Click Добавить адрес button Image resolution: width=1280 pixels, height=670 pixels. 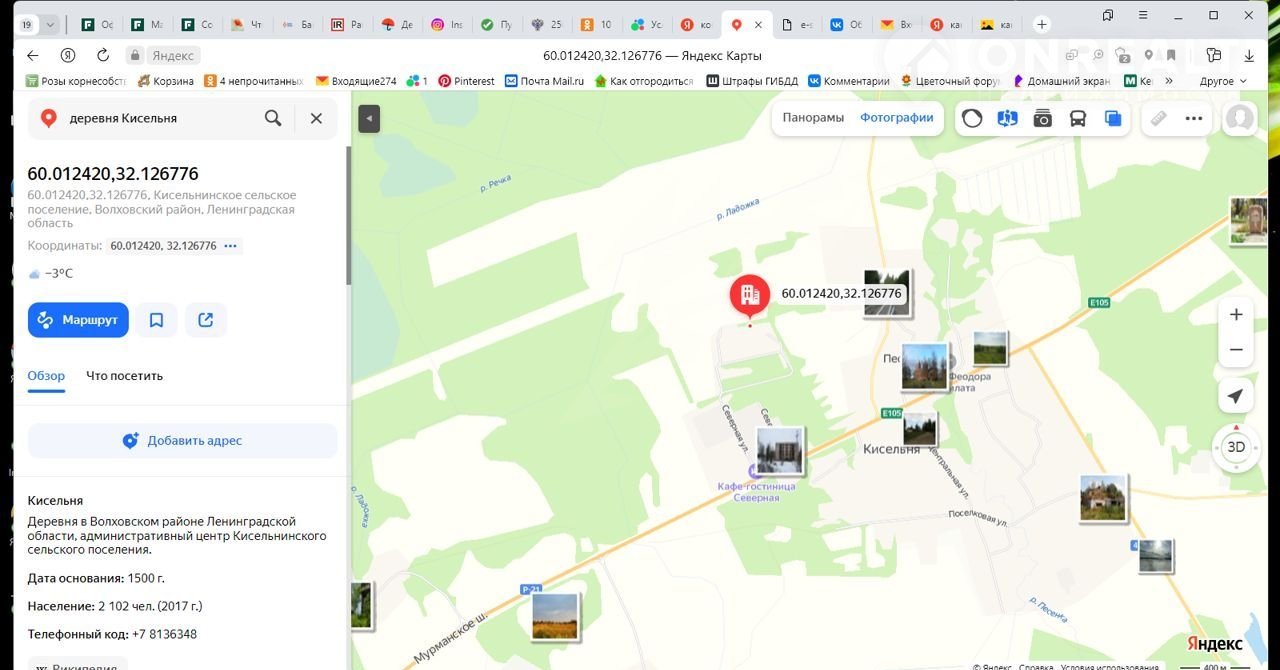point(182,441)
